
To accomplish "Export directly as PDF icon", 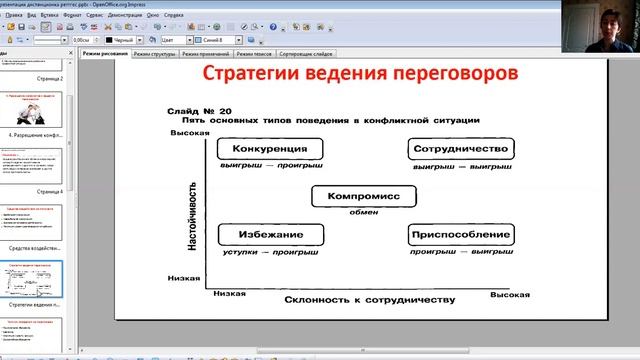I will click(60, 27).
